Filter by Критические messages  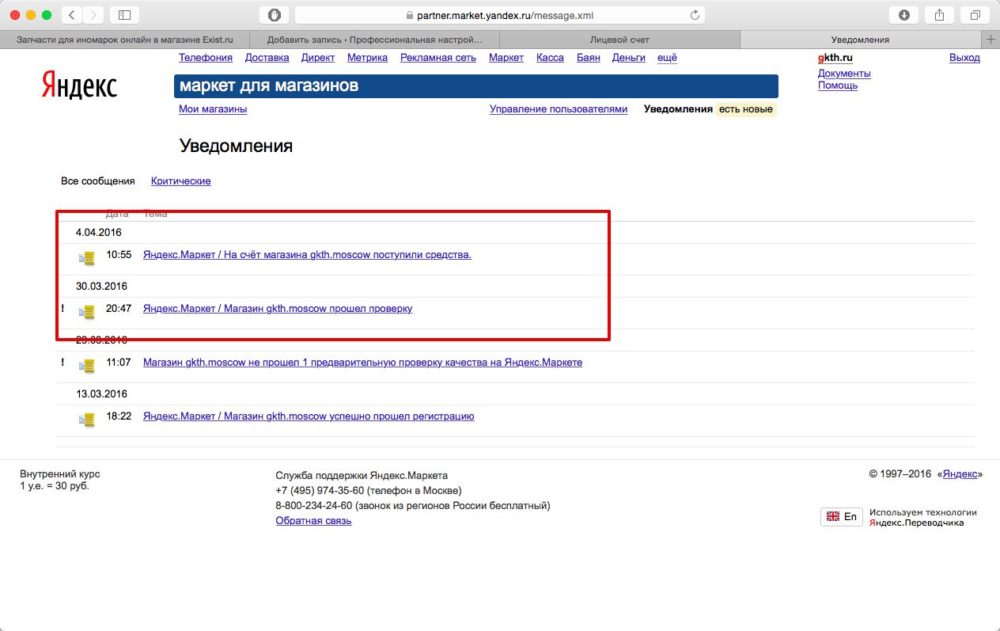pyautogui.click(x=180, y=181)
